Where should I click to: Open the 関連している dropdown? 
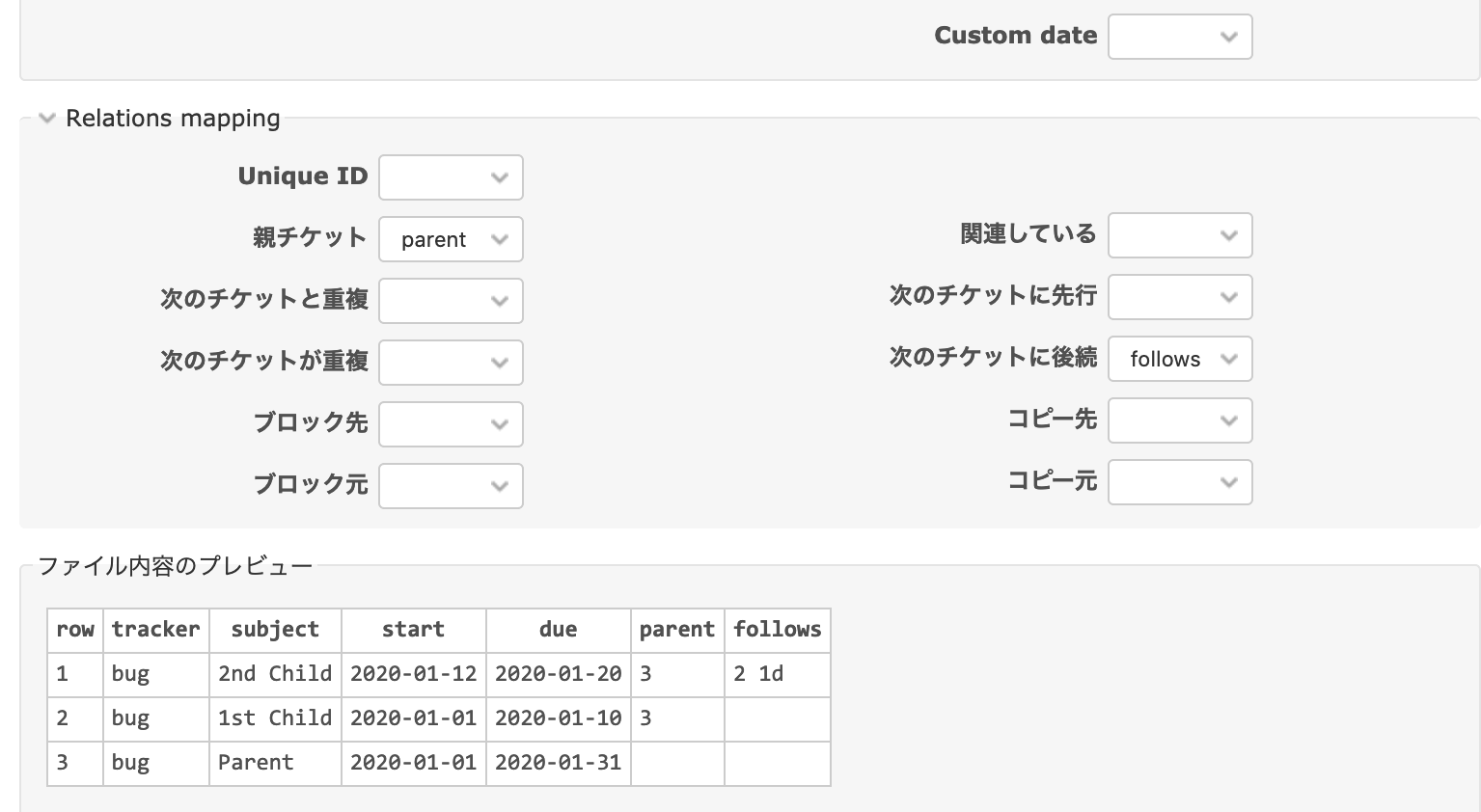1179,235
